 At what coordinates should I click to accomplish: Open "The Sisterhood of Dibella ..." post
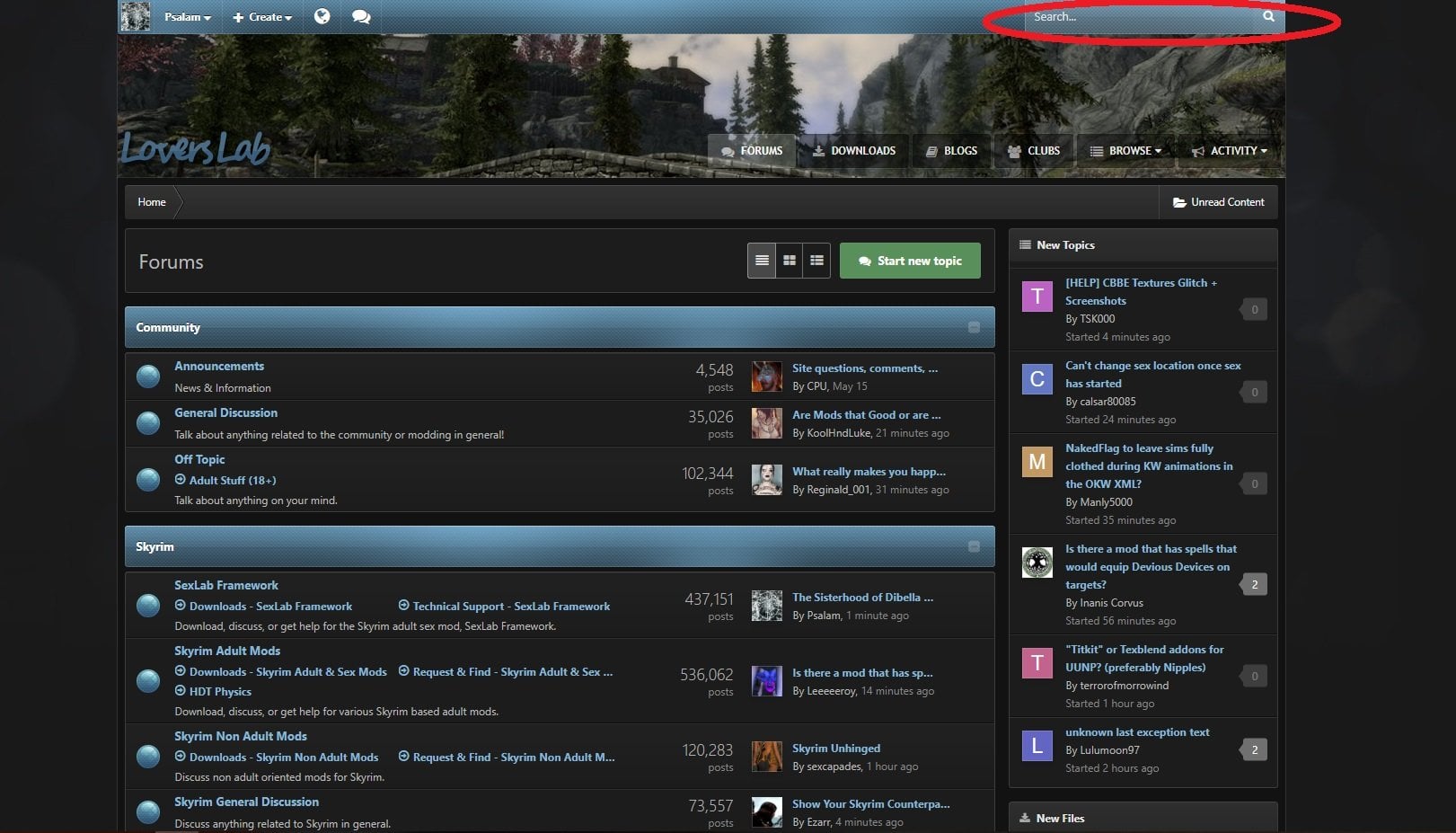(x=862, y=598)
